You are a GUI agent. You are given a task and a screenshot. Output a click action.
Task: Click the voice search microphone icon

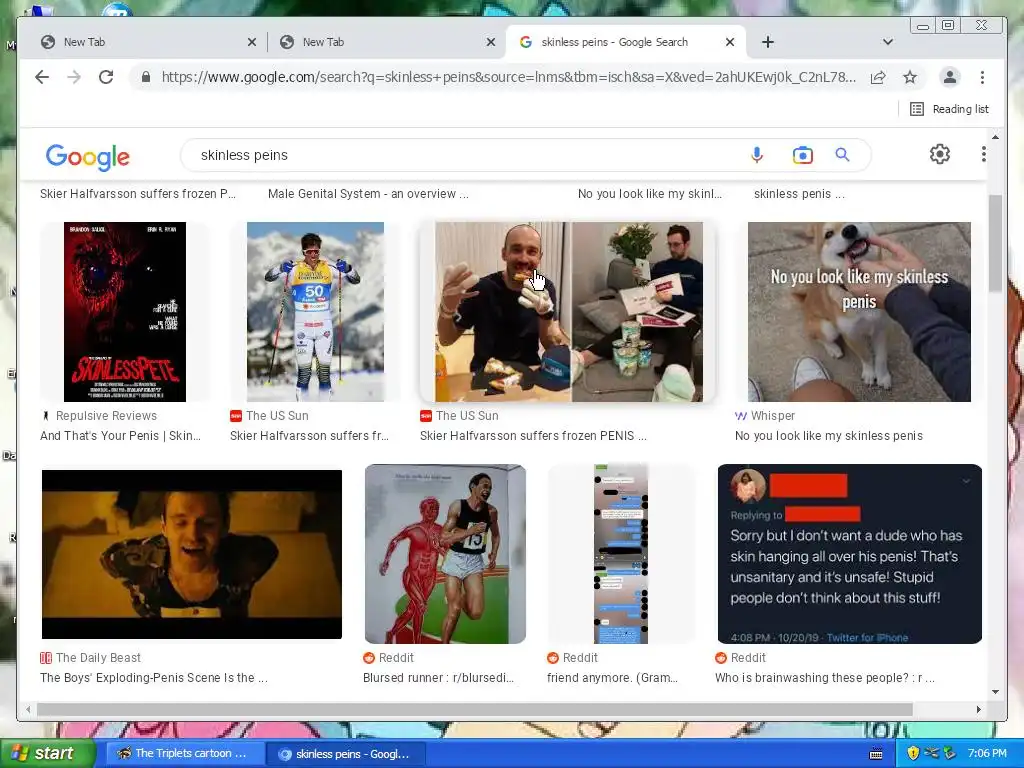point(757,155)
